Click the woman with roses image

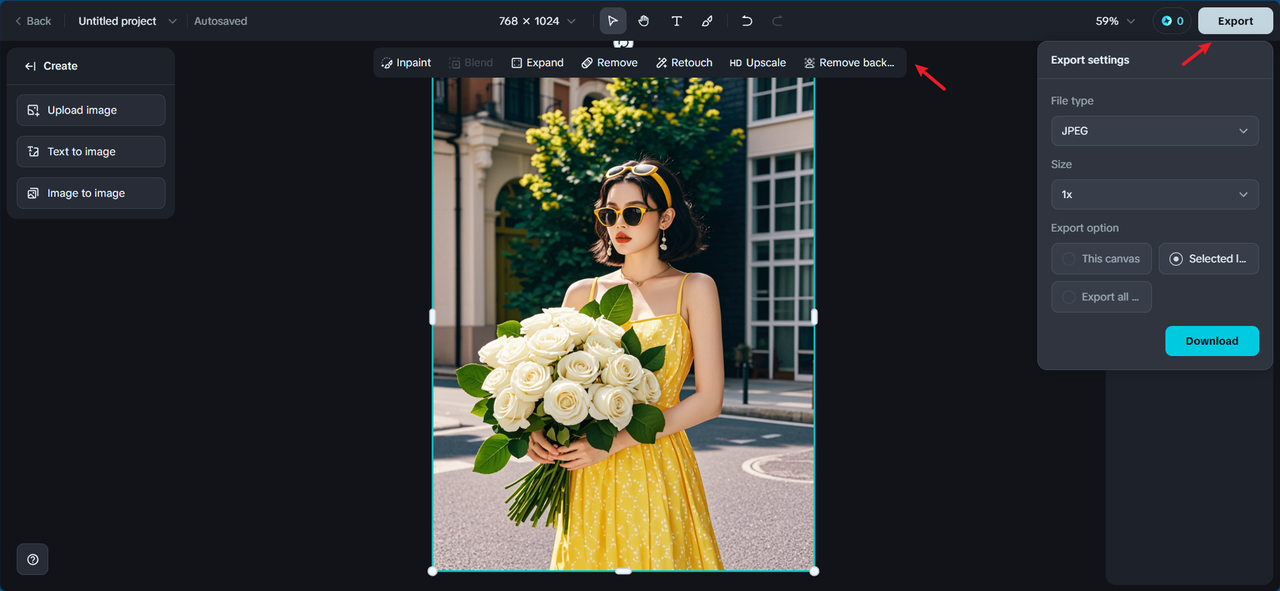[623, 324]
